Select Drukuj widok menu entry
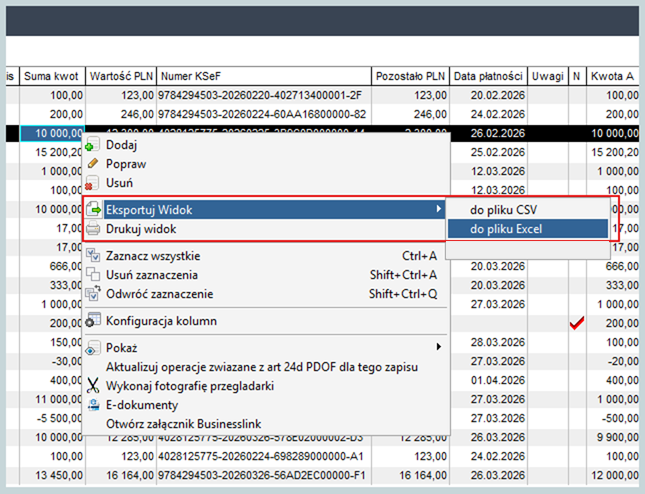This screenshot has height=494, width=645. [x=266, y=229]
